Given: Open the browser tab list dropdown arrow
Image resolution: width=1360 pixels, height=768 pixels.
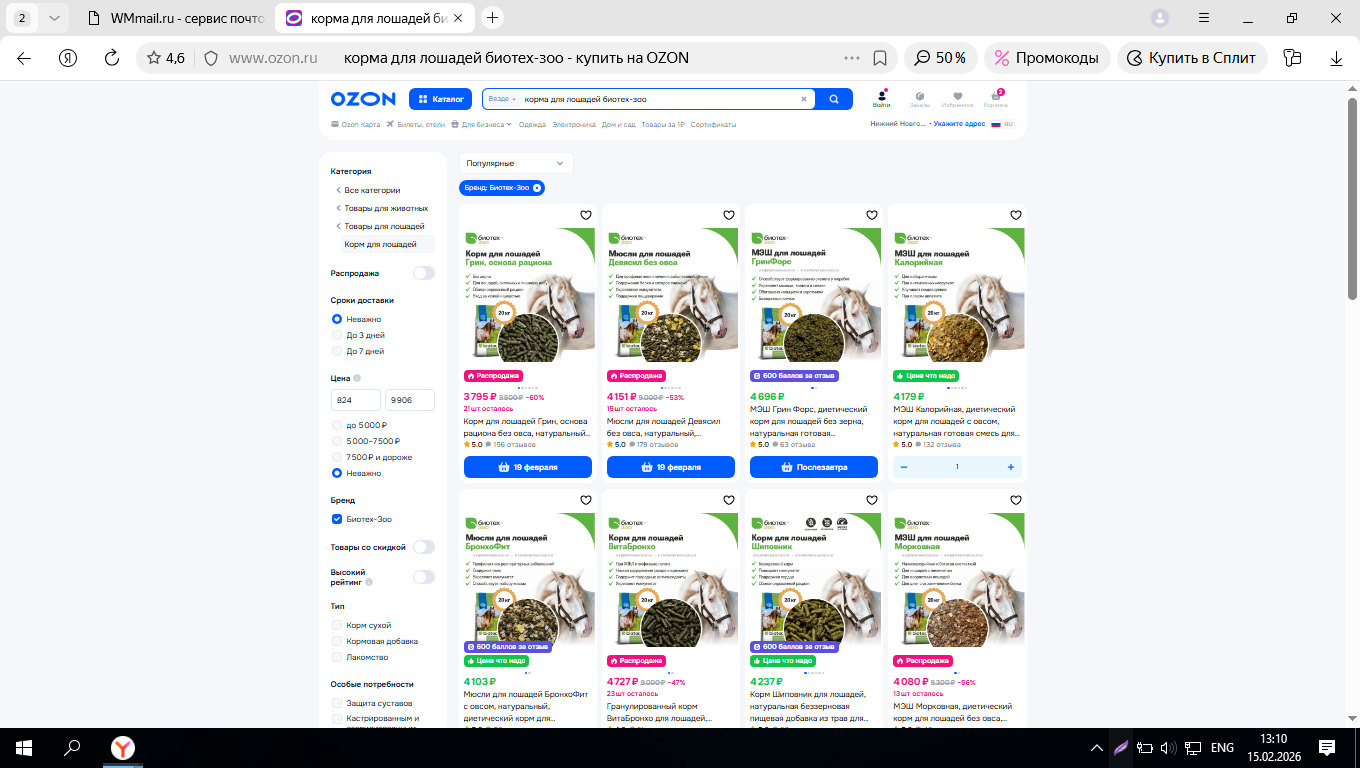Looking at the screenshot, I should coord(53,18).
